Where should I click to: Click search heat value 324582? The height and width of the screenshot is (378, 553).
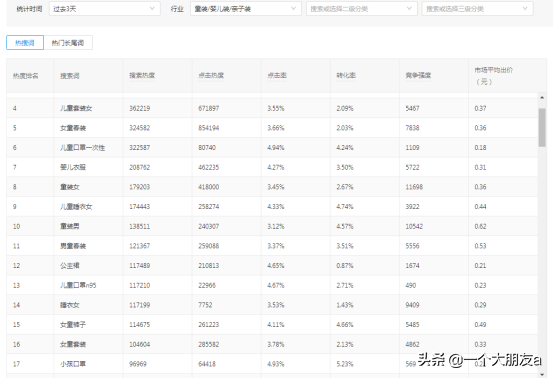coord(140,128)
